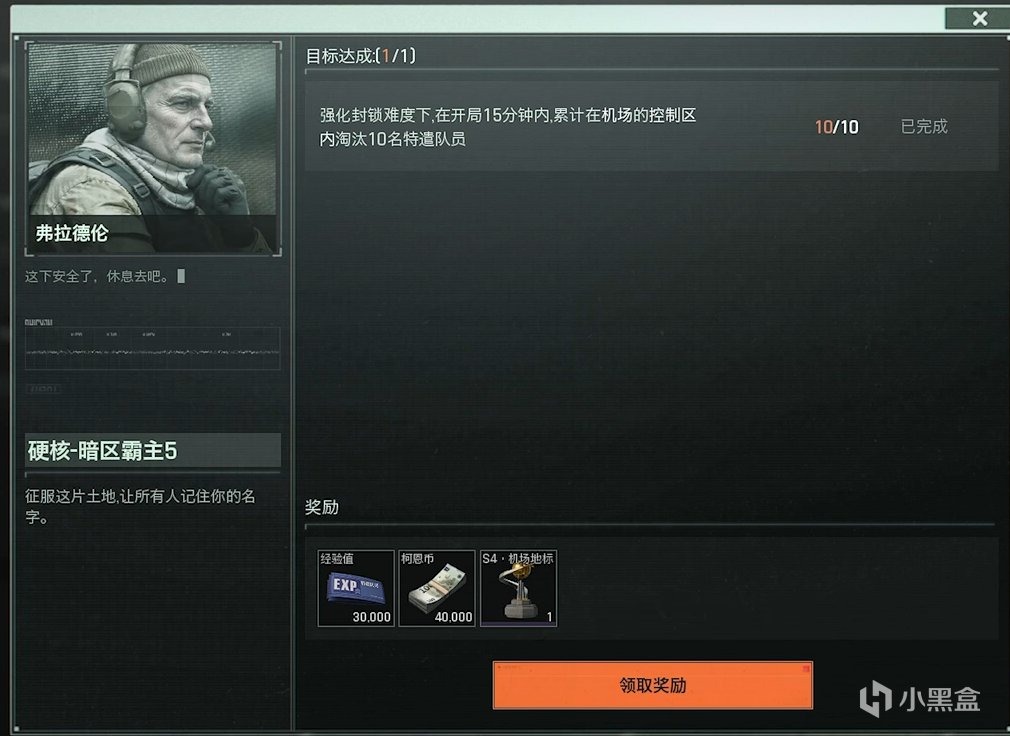Click the blinking cursor block after the dialogue
This screenshot has height=736, width=1010.
click(181, 276)
